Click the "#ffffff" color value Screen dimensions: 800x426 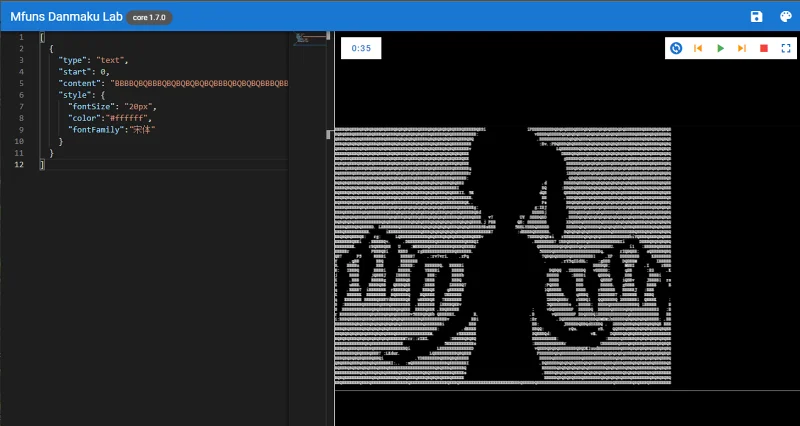129,118
